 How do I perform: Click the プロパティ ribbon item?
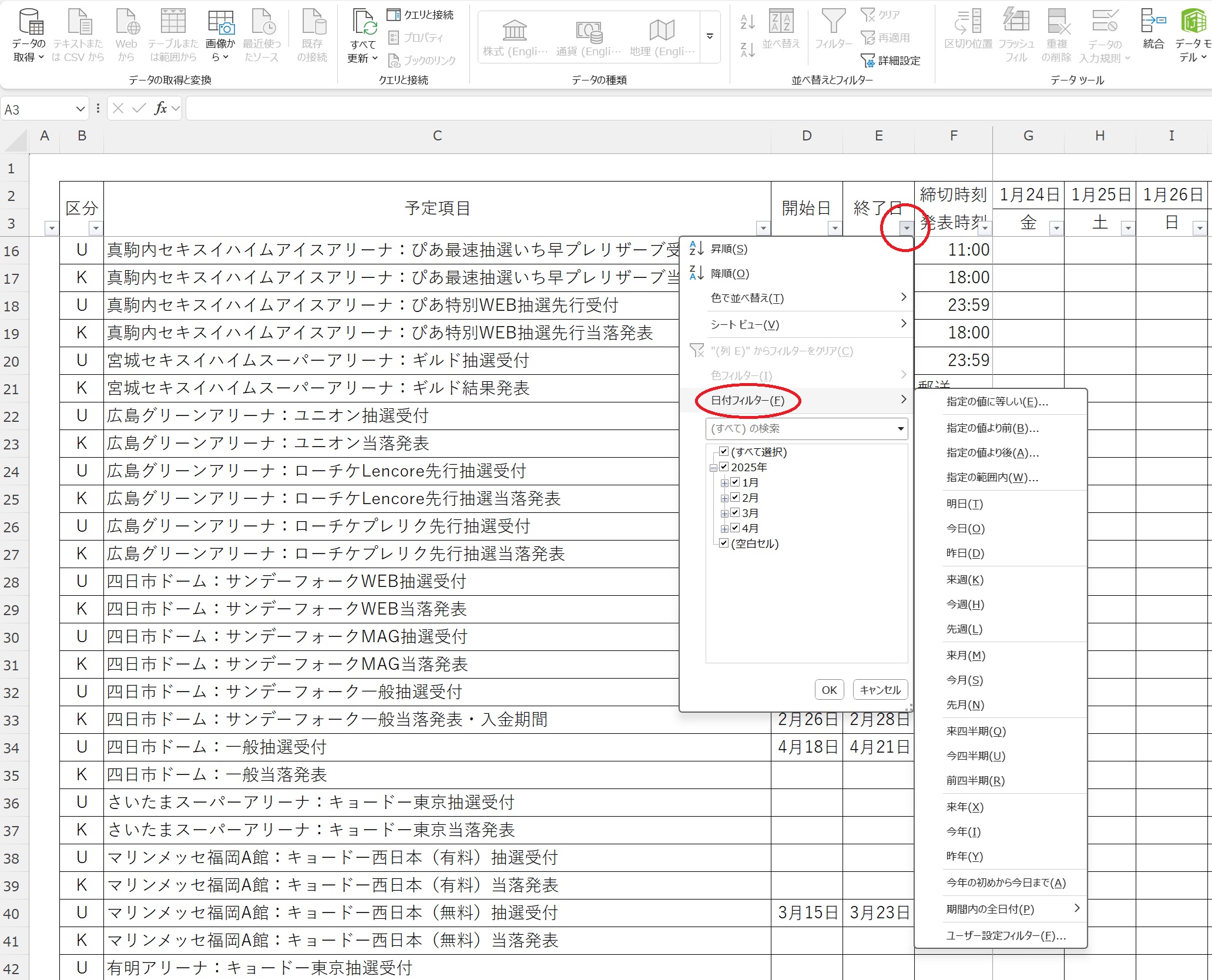(x=416, y=38)
